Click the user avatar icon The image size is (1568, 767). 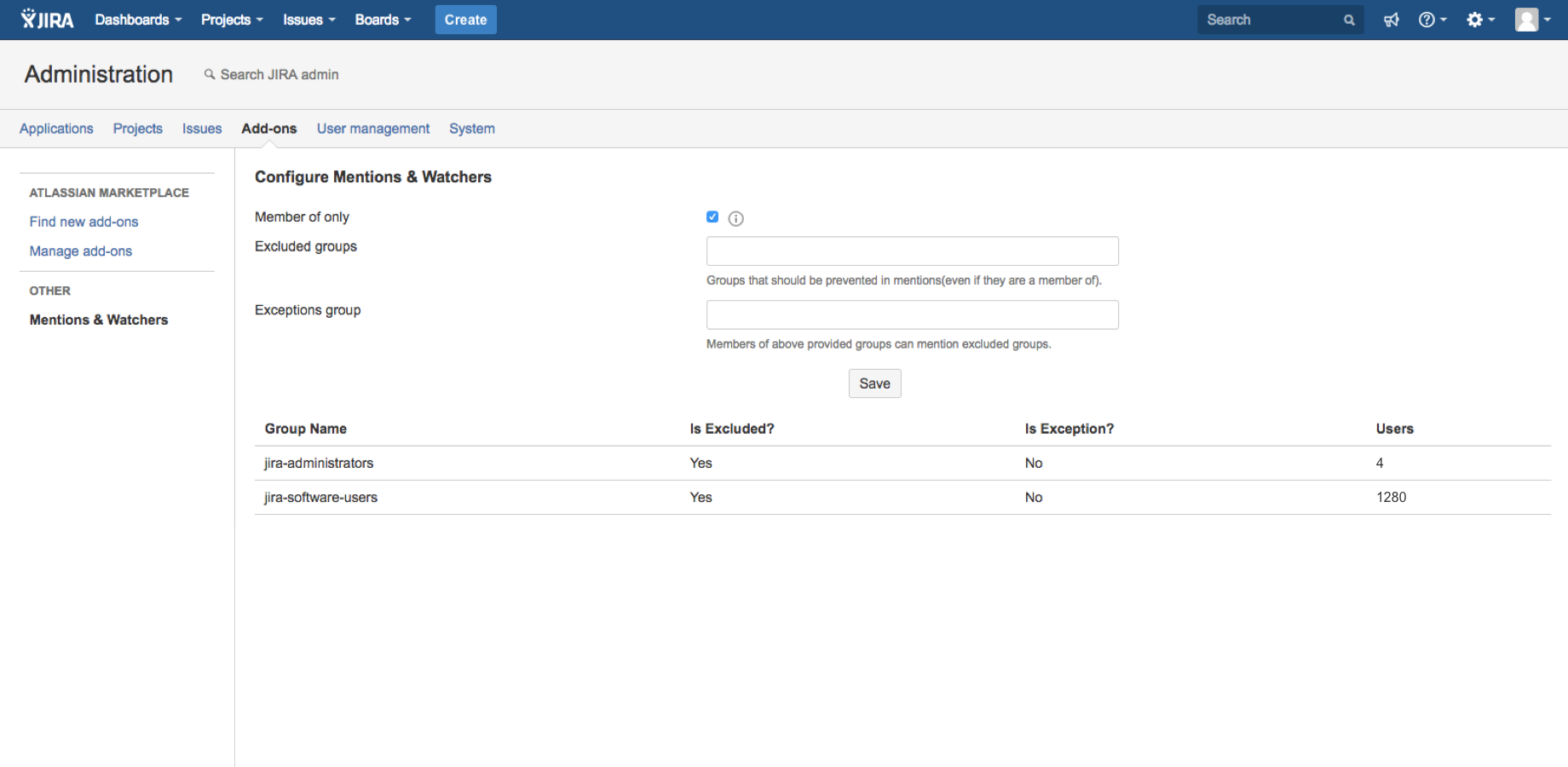click(1526, 20)
